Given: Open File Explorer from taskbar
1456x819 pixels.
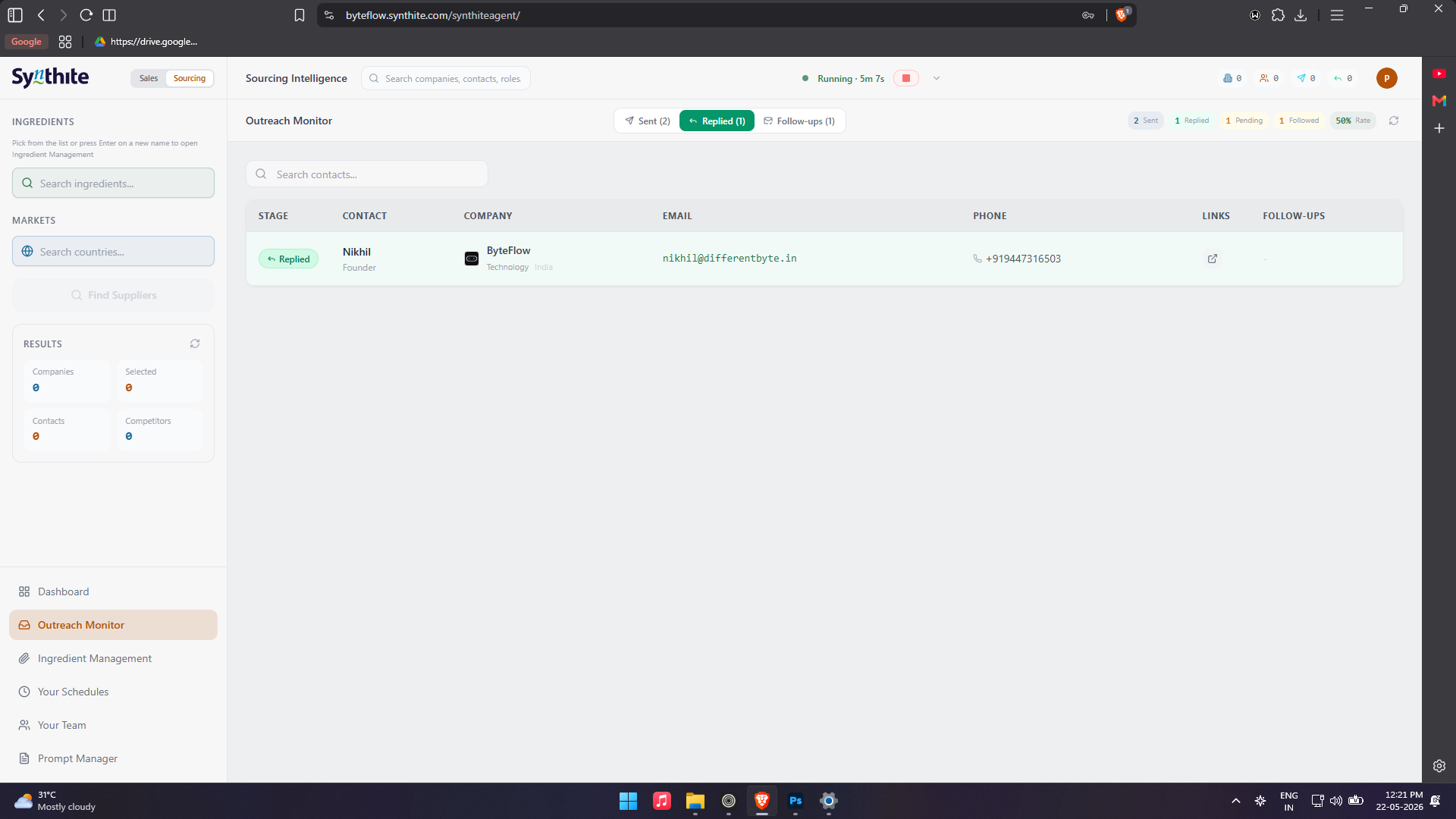Looking at the screenshot, I should (x=695, y=801).
